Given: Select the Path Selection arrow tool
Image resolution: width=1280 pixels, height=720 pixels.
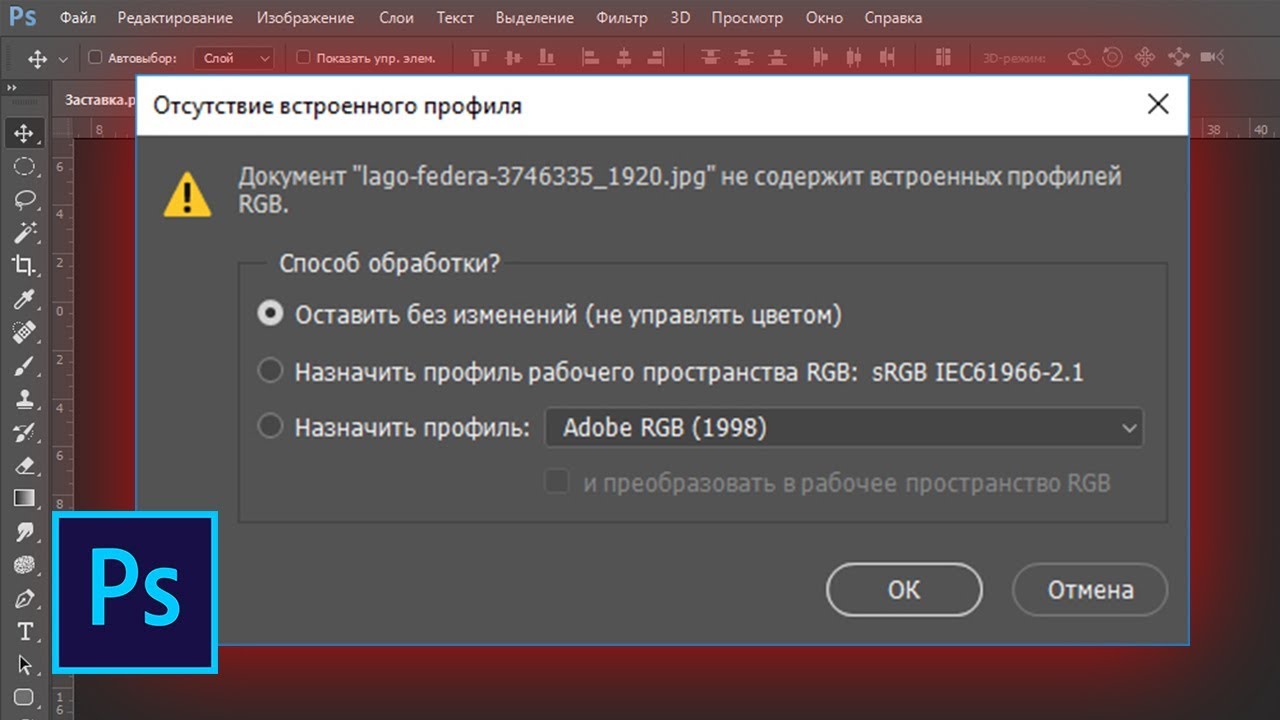Looking at the screenshot, I should tap(24, 664).
